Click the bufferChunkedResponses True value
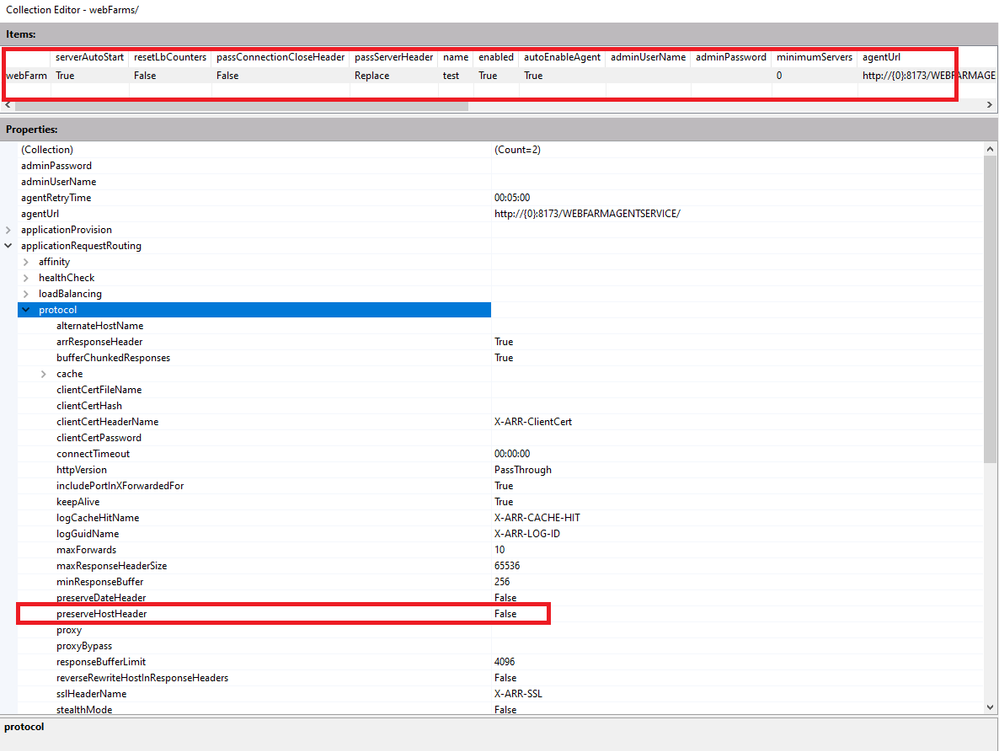This screenshot has height=751, width=999. click(503, 357)
